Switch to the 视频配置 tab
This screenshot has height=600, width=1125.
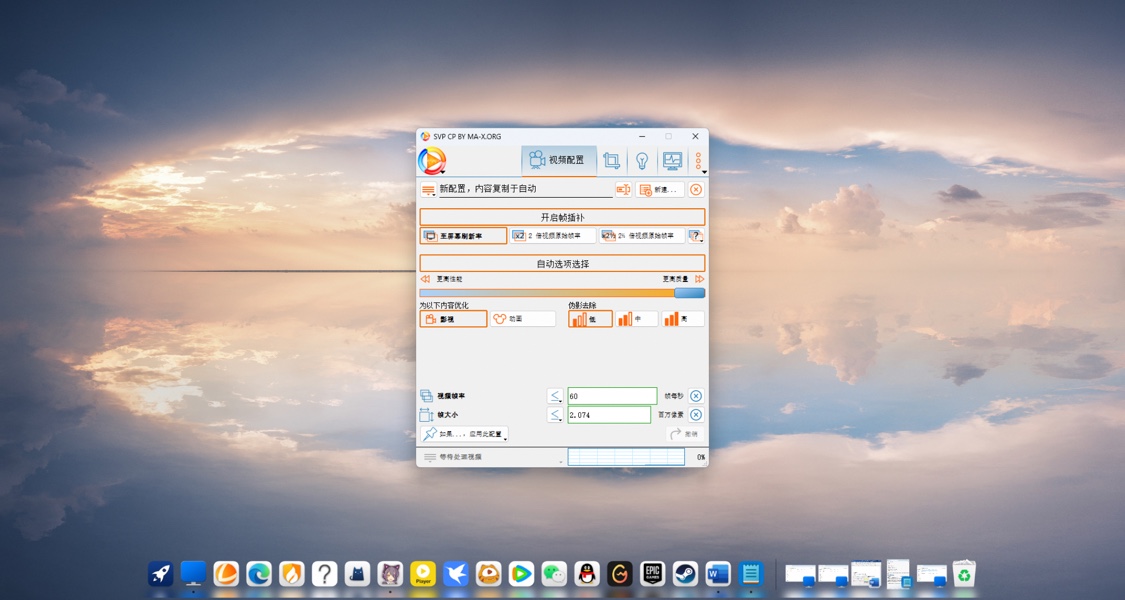pyautogui.click(x=558, y=160)
